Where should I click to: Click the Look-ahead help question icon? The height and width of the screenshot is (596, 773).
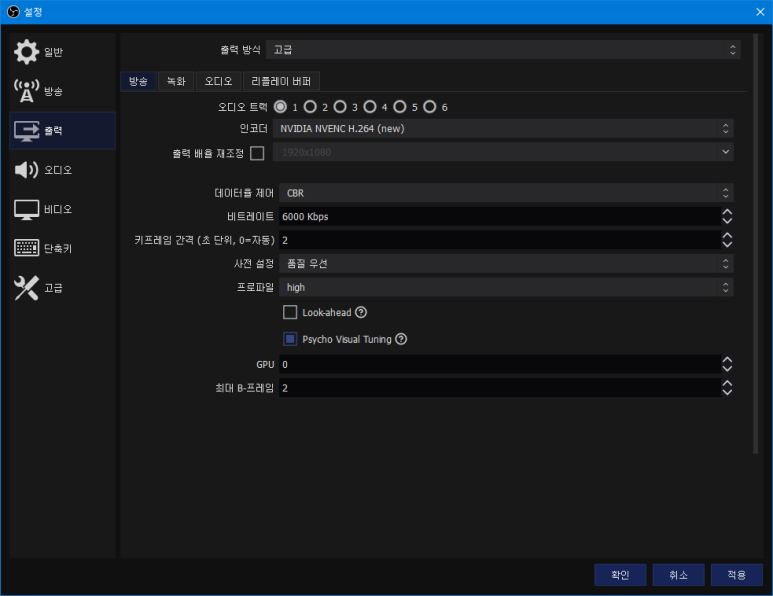(361, 312)
